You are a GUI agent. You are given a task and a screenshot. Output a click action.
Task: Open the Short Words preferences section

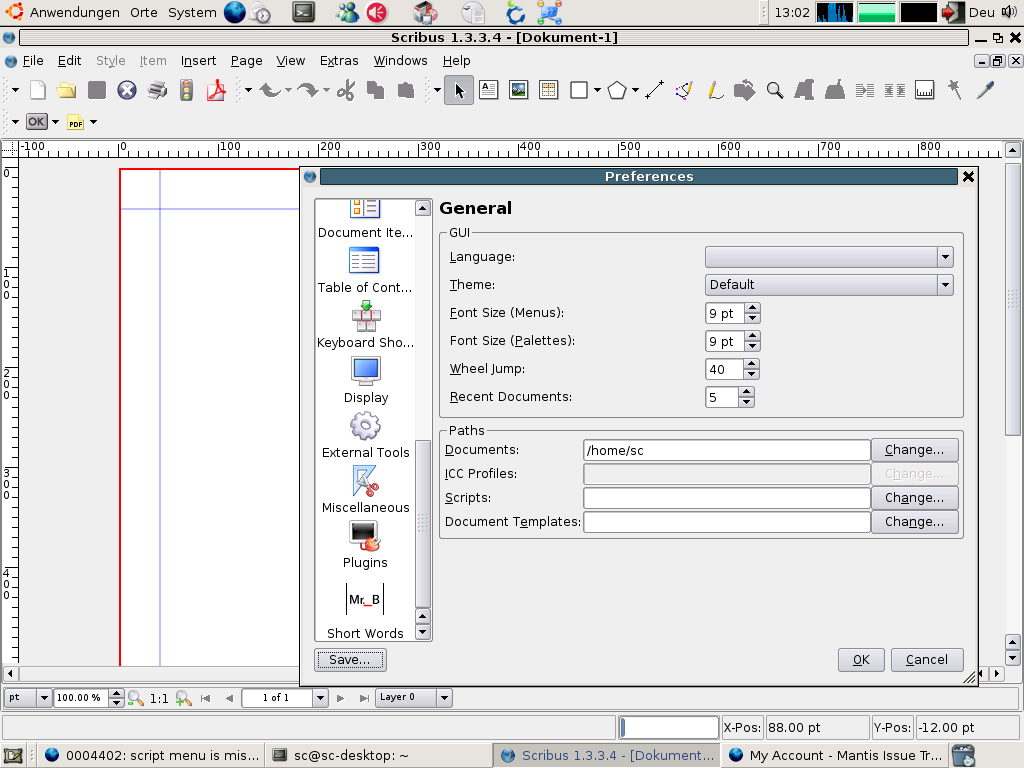point(365,608)
